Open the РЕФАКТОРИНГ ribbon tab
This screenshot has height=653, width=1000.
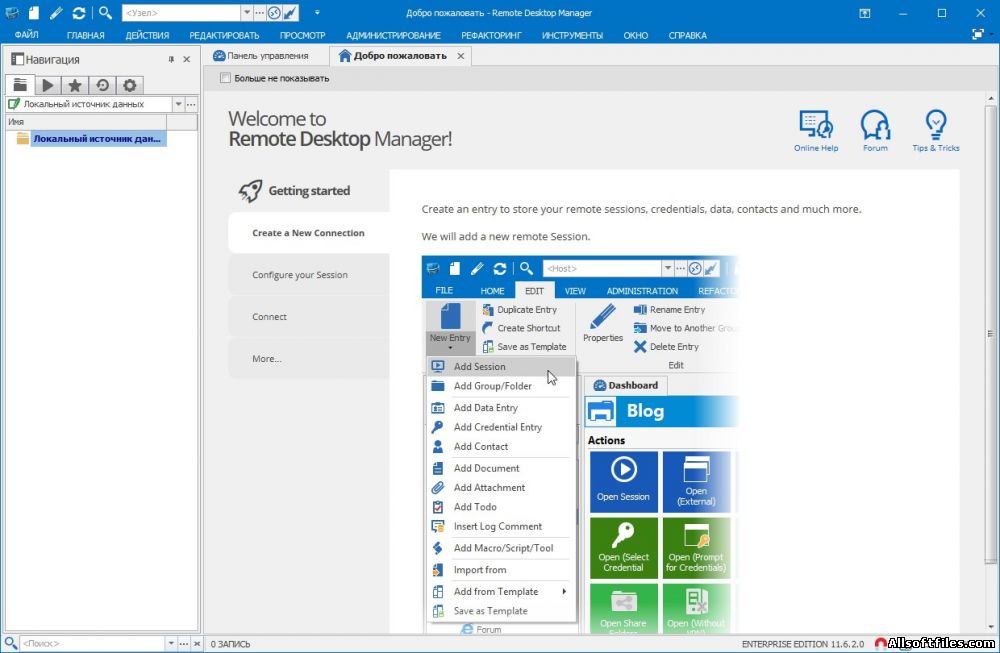491,35
